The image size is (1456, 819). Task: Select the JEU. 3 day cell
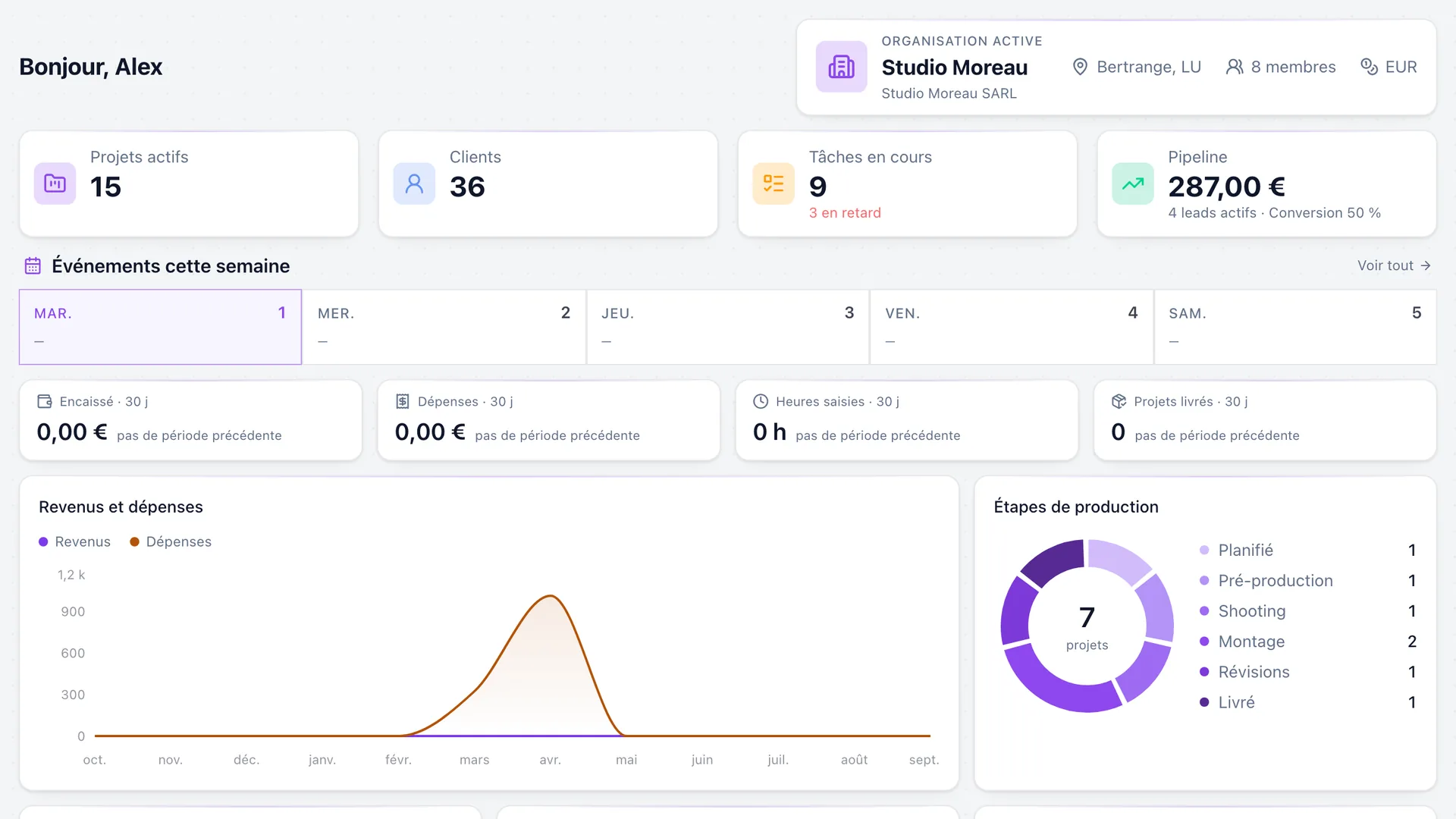[x=727, y=327]
